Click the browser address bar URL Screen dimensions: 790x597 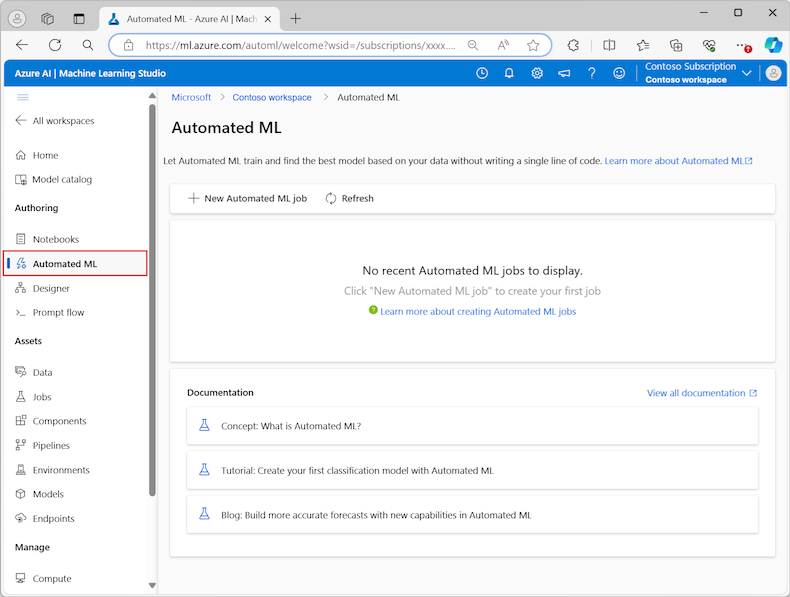tap(300, 45)
